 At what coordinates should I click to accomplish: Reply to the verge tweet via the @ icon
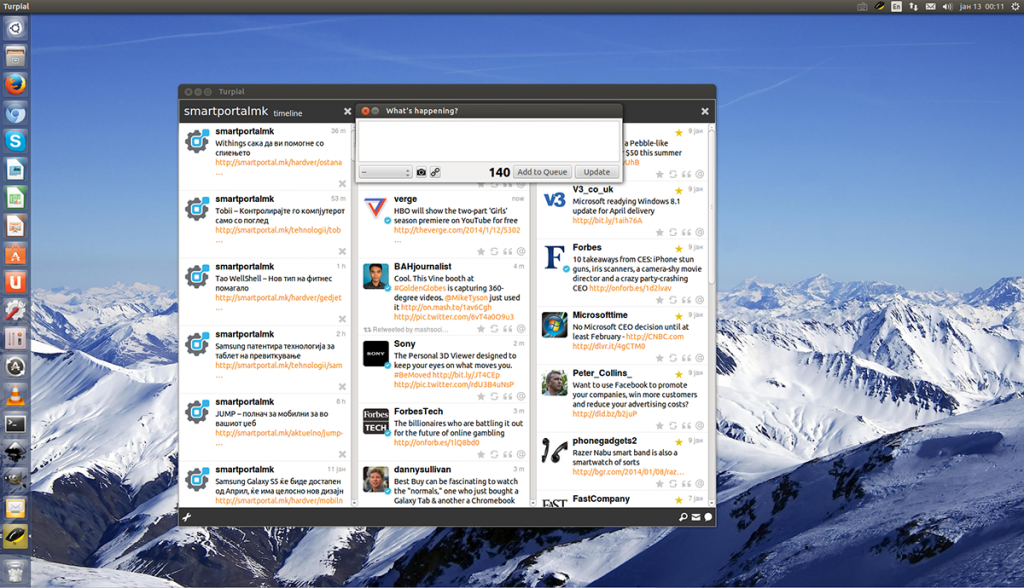click(x=520, y=252)
